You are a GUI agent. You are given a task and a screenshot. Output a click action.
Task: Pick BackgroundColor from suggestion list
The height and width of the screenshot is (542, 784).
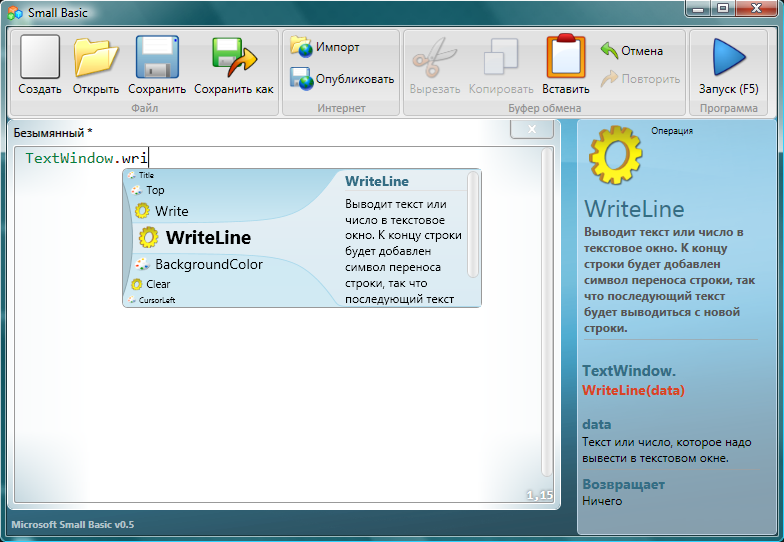[x=208, y=265]
